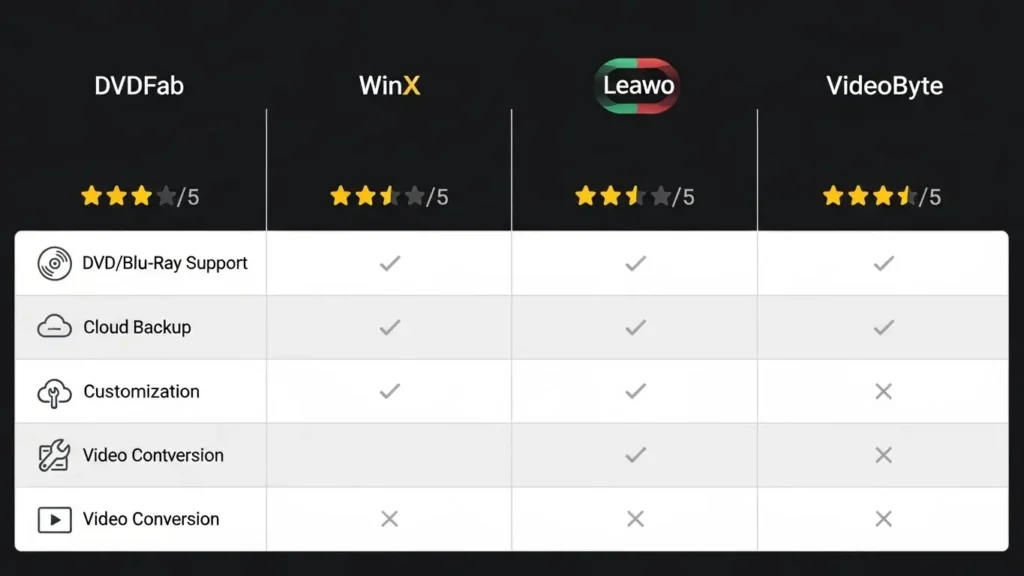Click the disc icon beside DVD/Blu-Ray Support
Screen dimensions: 1024x576
(54, 264)
